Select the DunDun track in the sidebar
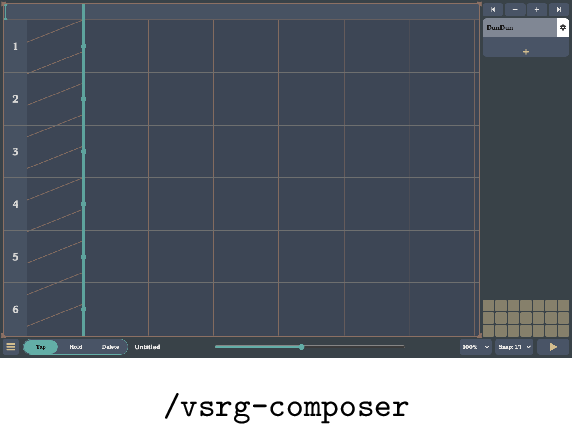 [520, 28]
